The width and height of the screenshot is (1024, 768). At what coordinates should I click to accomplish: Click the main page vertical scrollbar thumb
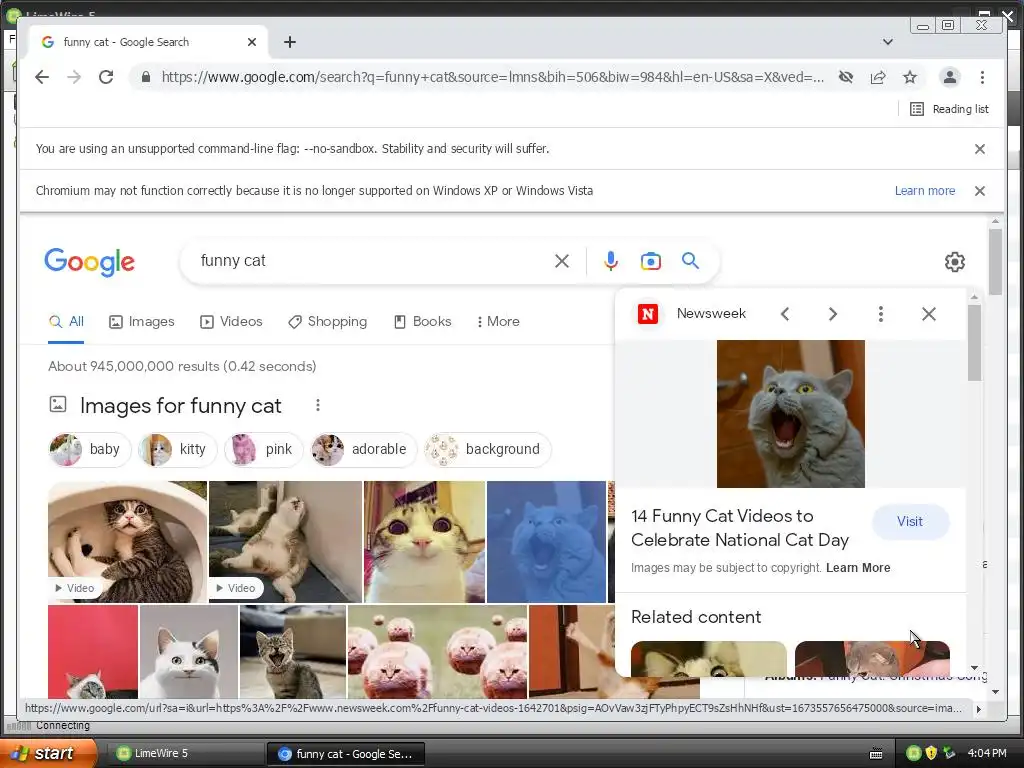tap(995, 261)
